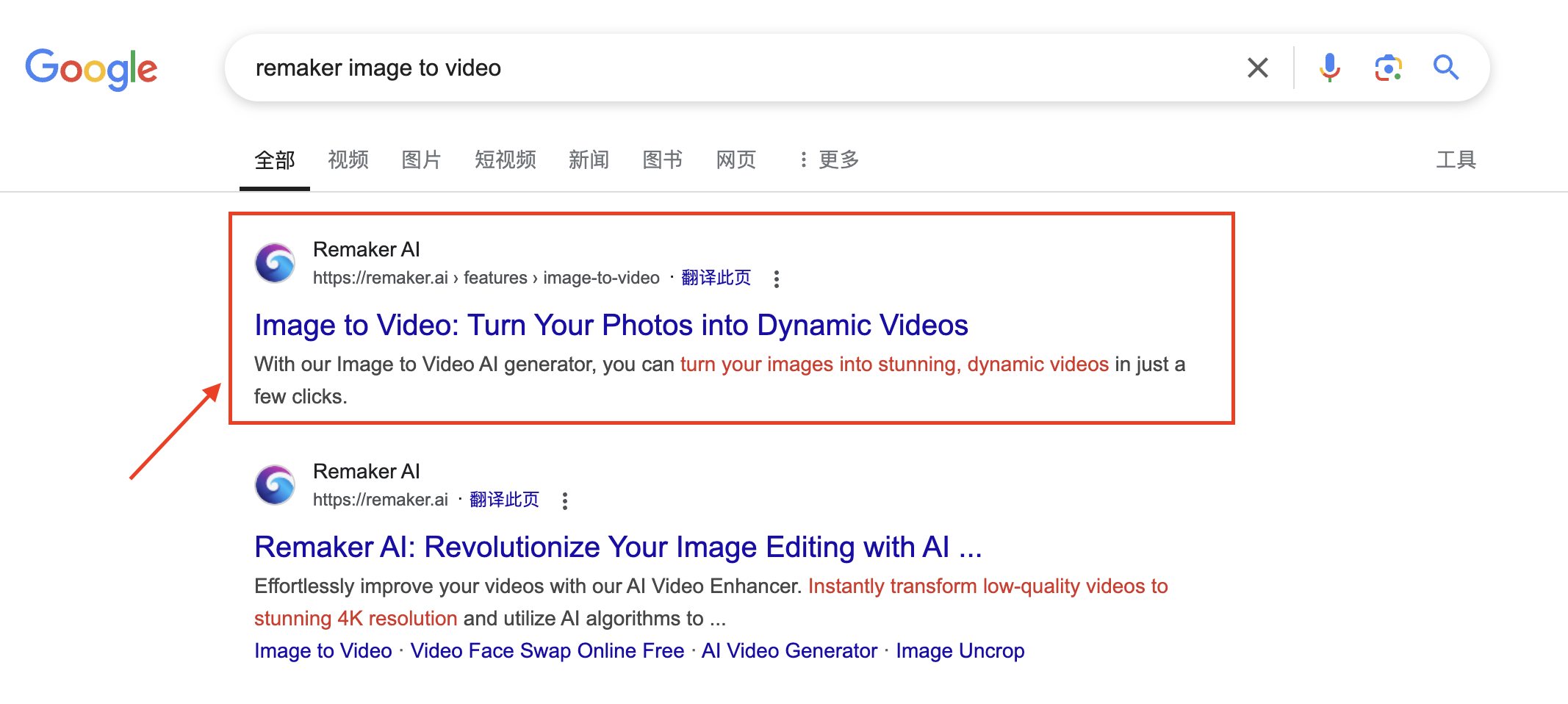Click Remaker AI favicon of second result
Screen dimensions: 1568x704
pyautogui.click(x=275, y=485)
